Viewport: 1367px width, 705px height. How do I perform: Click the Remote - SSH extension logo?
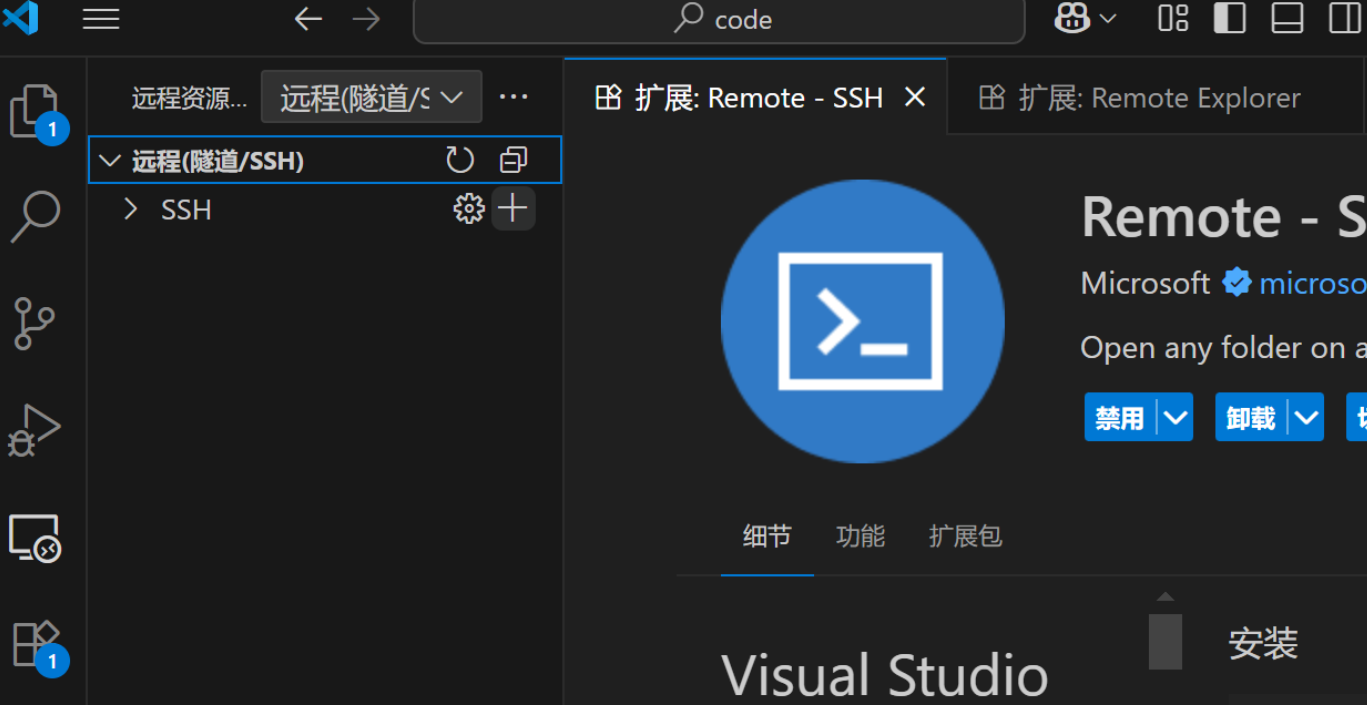(x=863, y=321)
